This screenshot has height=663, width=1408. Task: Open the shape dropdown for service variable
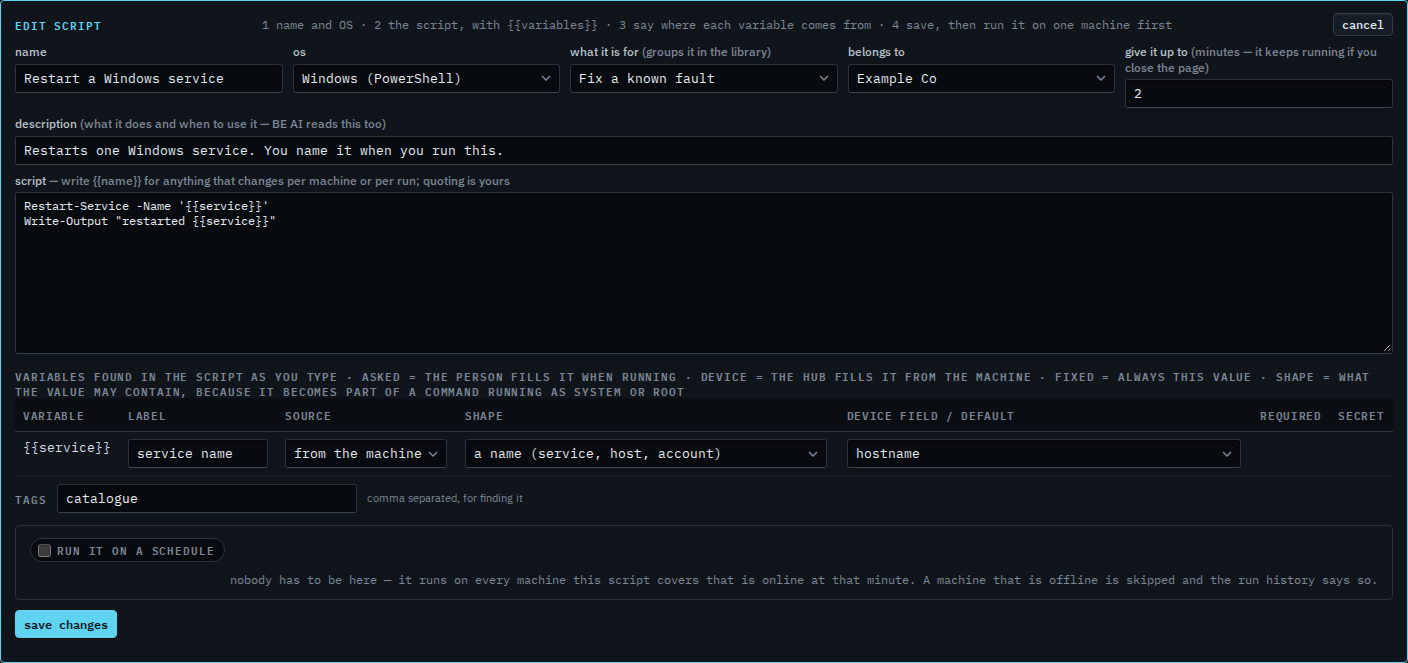pyautogui.click(x=646, y=453)
